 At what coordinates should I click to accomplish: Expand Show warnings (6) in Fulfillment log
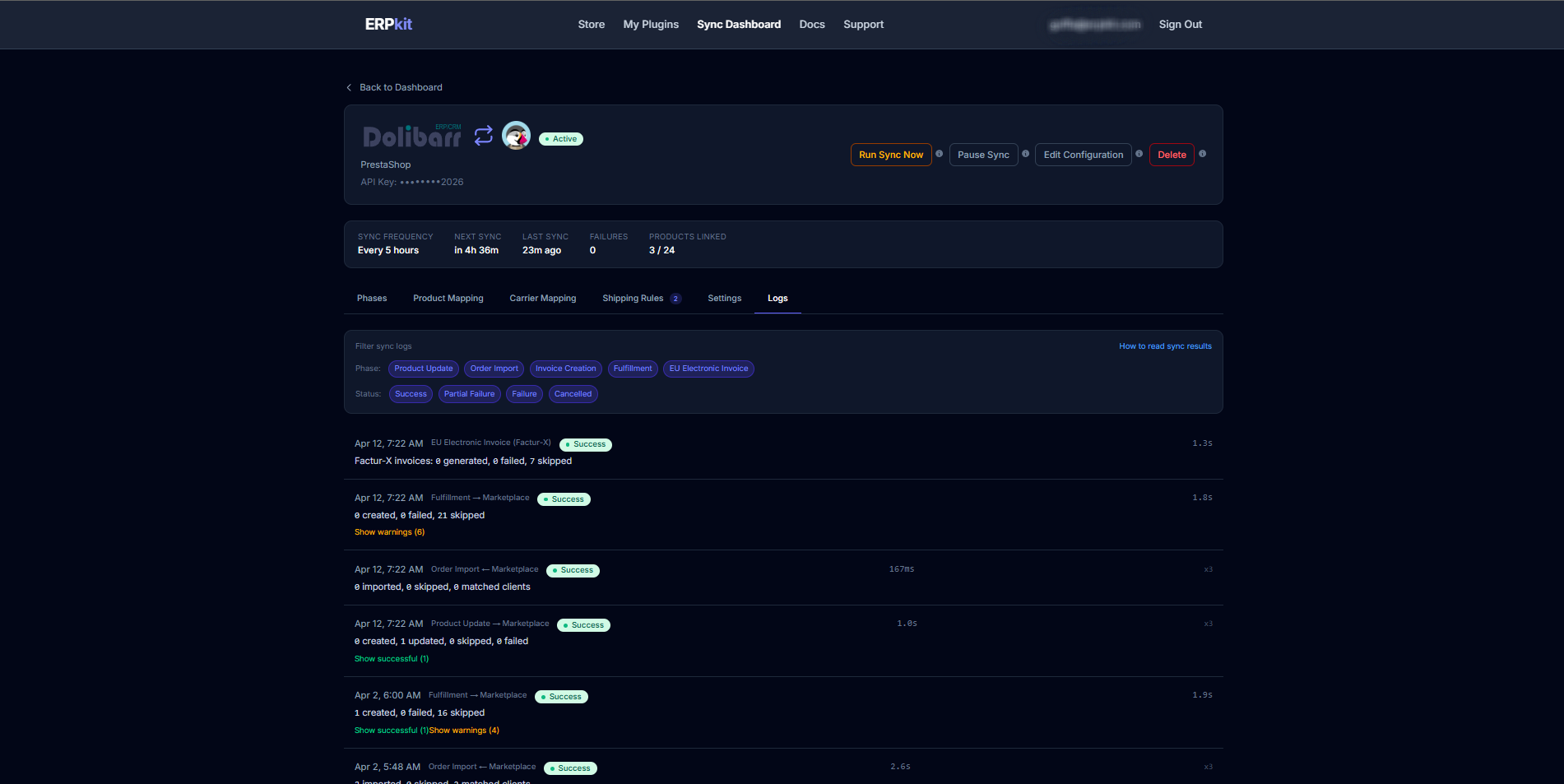pyautogui.click(x=389, y=532)
